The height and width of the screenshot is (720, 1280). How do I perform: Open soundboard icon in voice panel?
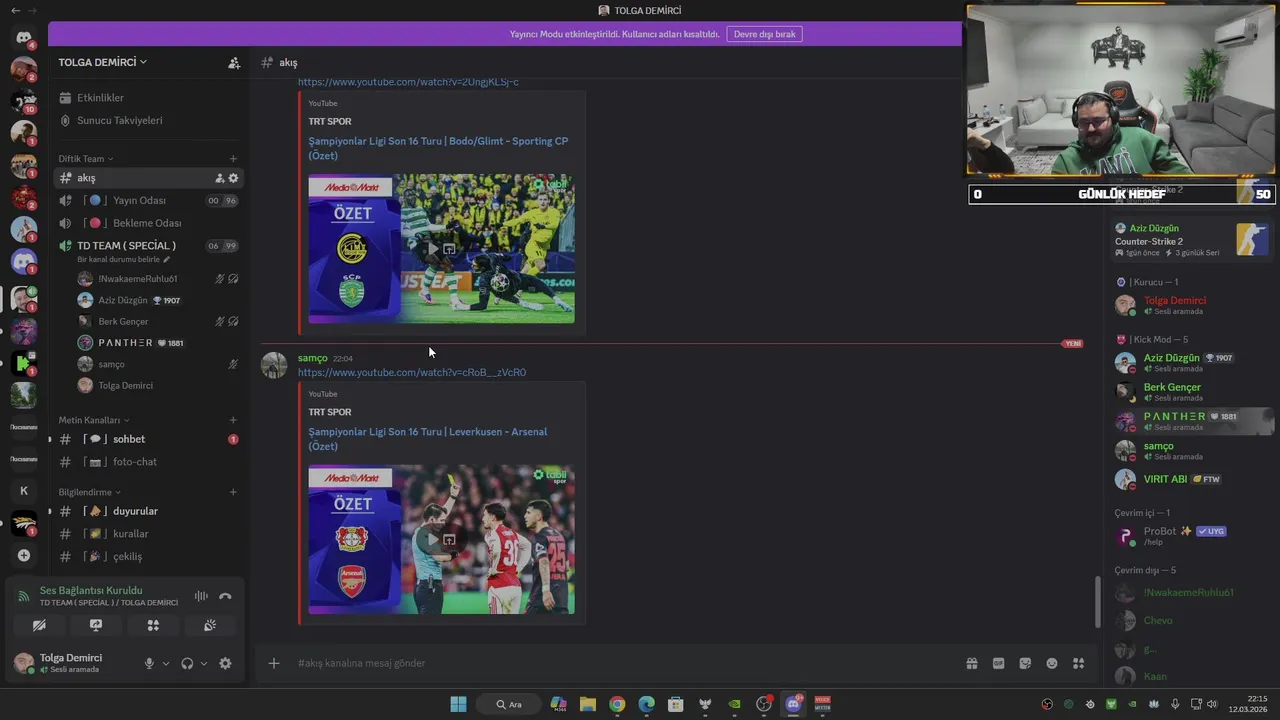tap(210, 625)
